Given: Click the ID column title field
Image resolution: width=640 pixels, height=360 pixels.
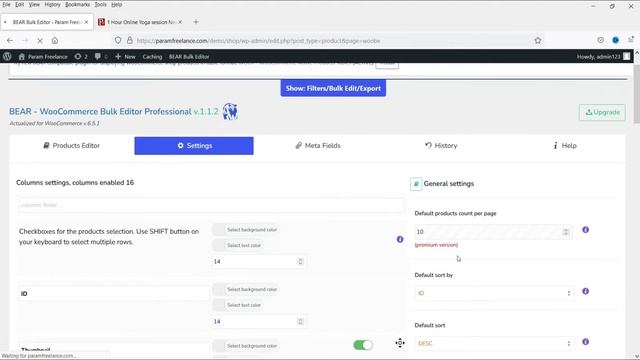Looking at the screenshot, I should (x=113, y=293).
